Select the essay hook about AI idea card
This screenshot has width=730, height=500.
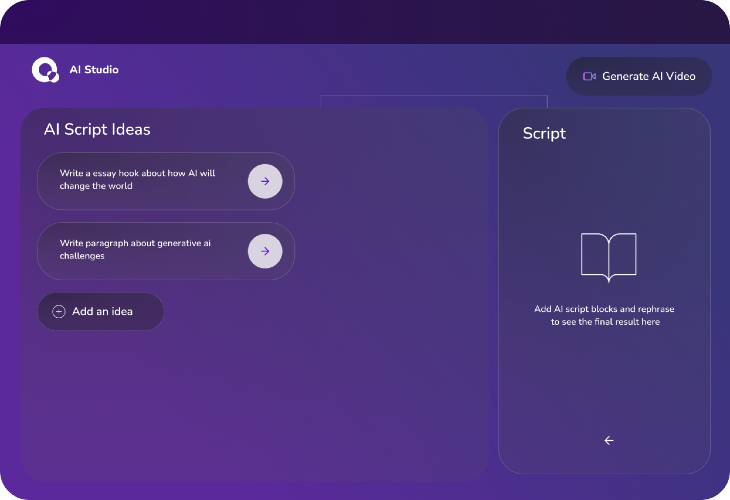166,181
